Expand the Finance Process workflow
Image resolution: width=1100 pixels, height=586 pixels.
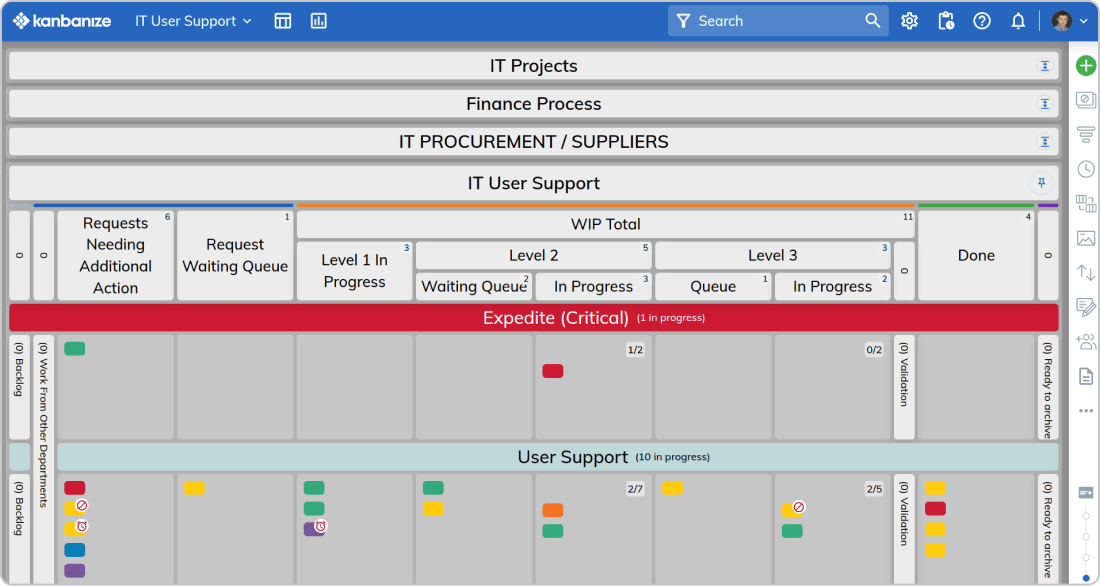click(x=1045, y=104)
